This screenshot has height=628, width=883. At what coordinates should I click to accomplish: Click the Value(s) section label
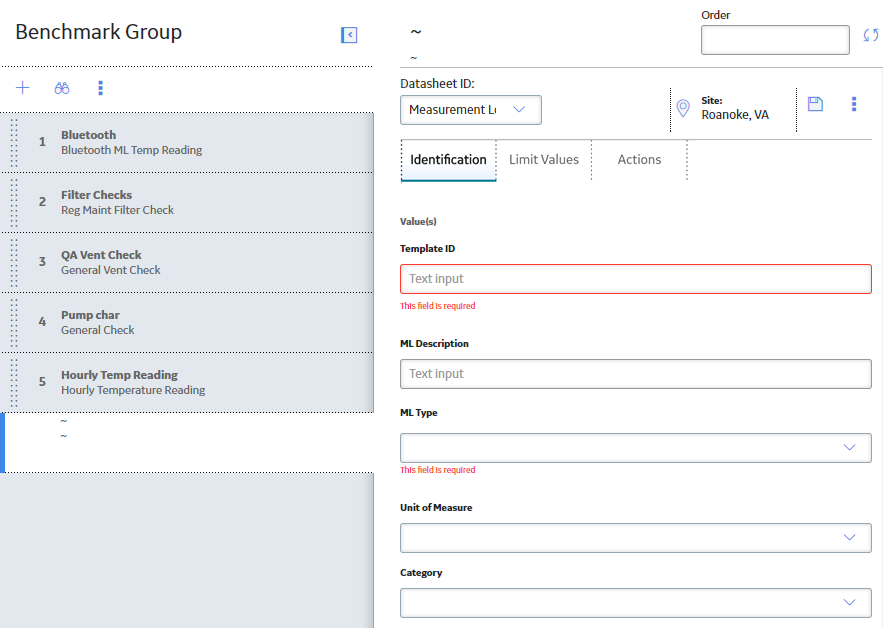click(x=418, y=221)
